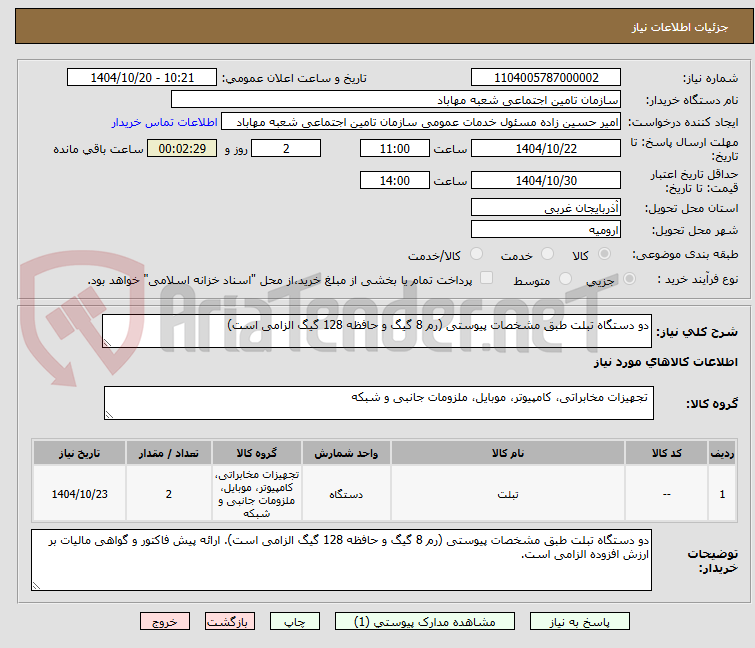Select the کالا radio button

604,254
